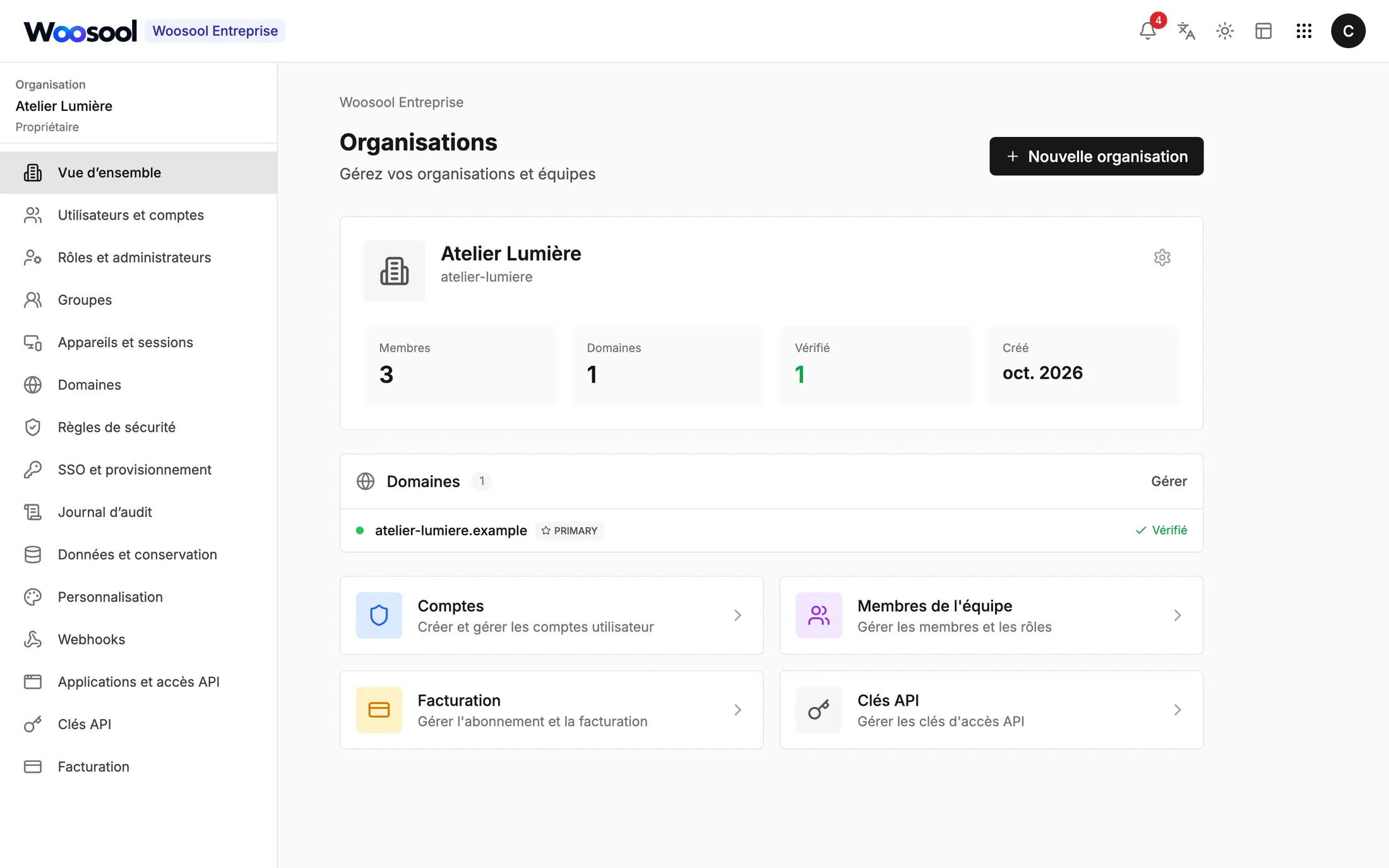Click the Journal d'audit scroll icon
The width and height of the screenshot is (1389, 868).
pos(33,512)
